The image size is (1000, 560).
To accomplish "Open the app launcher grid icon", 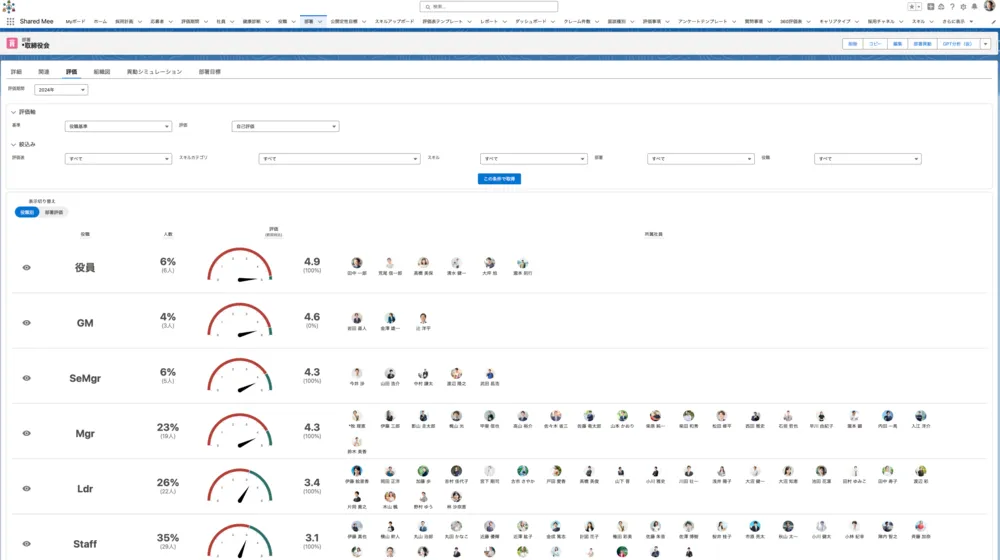I will click(x=10, y=20).
